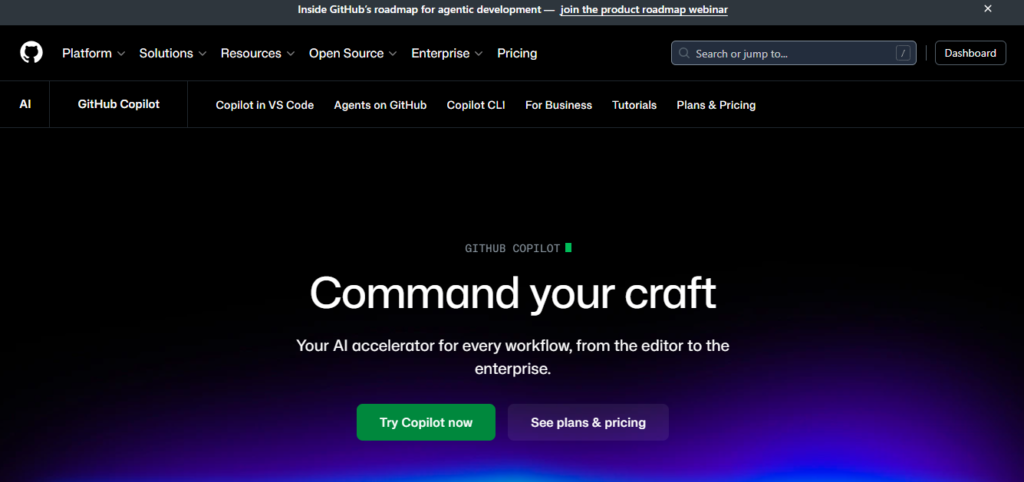Close the roadmap webinar announcement banner

[988, 9]
